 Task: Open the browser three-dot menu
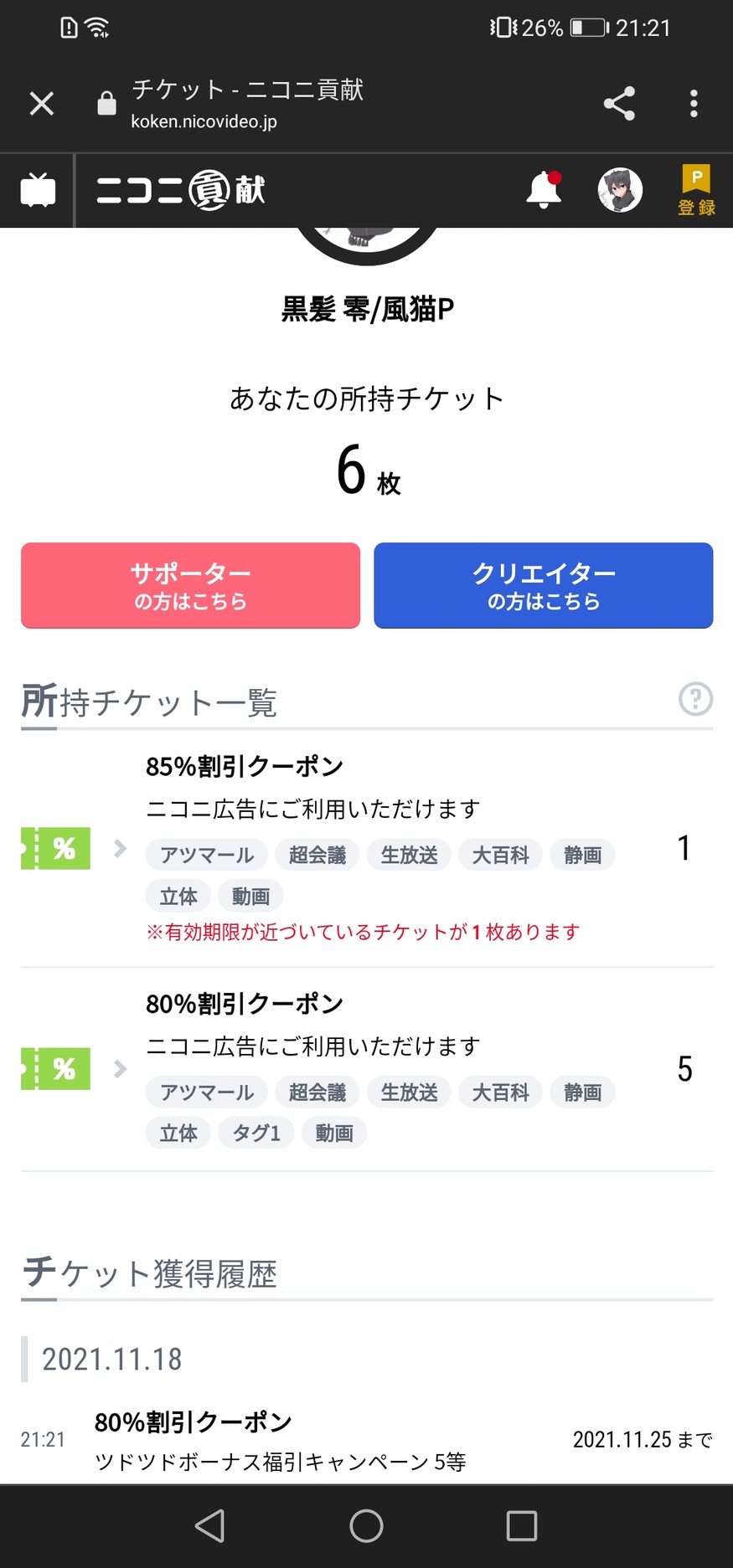coord(694,104)
